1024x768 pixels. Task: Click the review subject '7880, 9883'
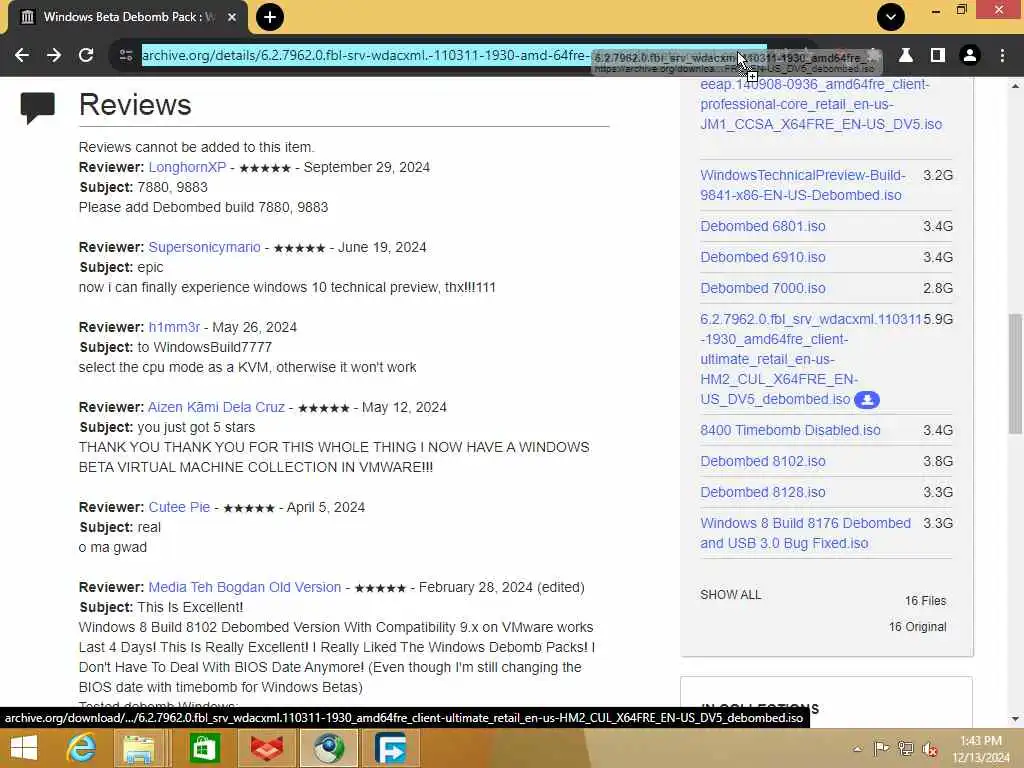(172, 187)
